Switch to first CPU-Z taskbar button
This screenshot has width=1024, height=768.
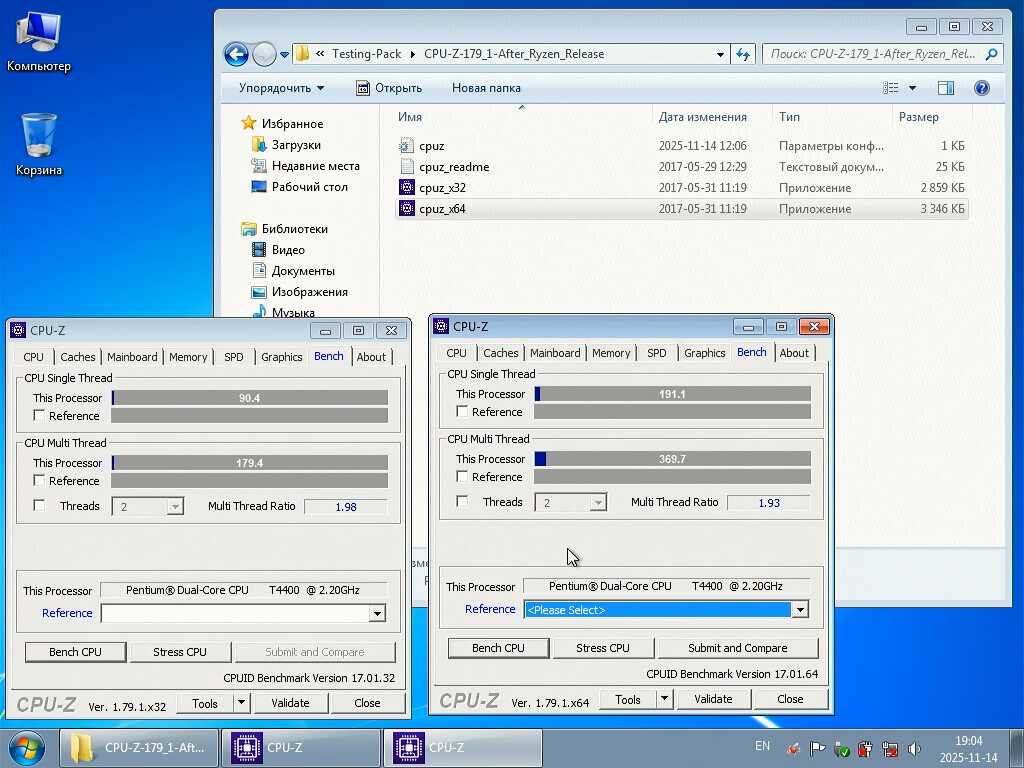(301, 748)
